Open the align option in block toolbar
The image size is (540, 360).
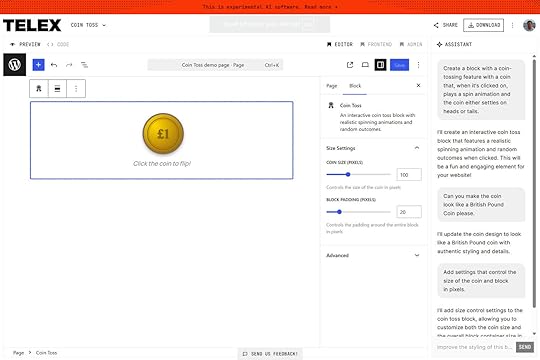(58, 89)
